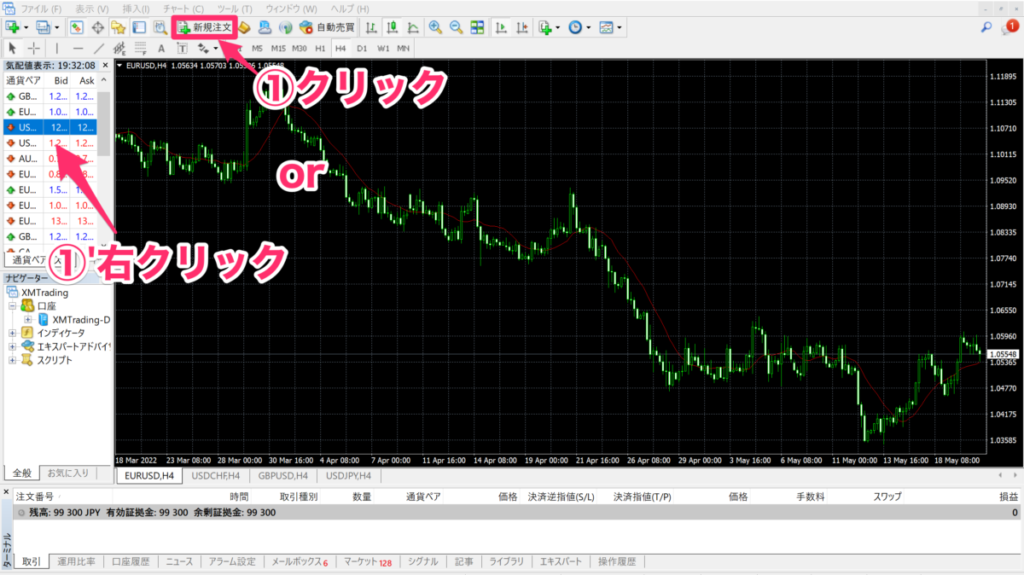The width and height of the screenshot is (1024, 575).
Task: Open the Periods clock icon
Action: point(575,27)
